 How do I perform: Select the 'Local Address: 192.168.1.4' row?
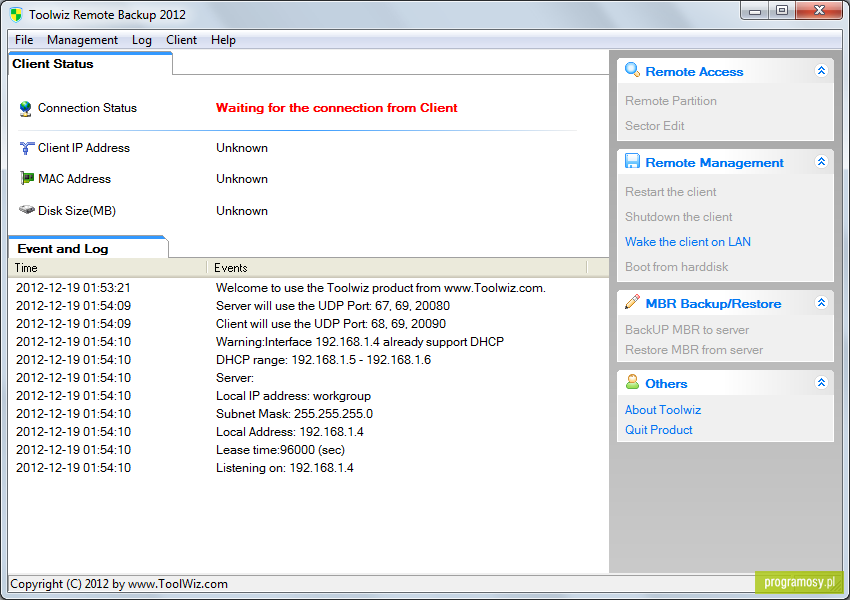point(308,431)
